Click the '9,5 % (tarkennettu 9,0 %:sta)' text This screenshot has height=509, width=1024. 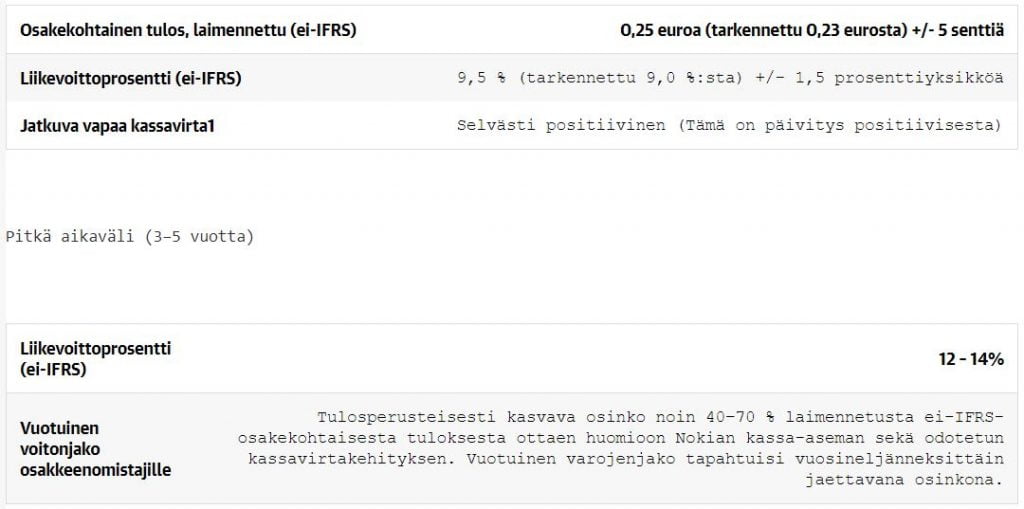tap(600, 78)
